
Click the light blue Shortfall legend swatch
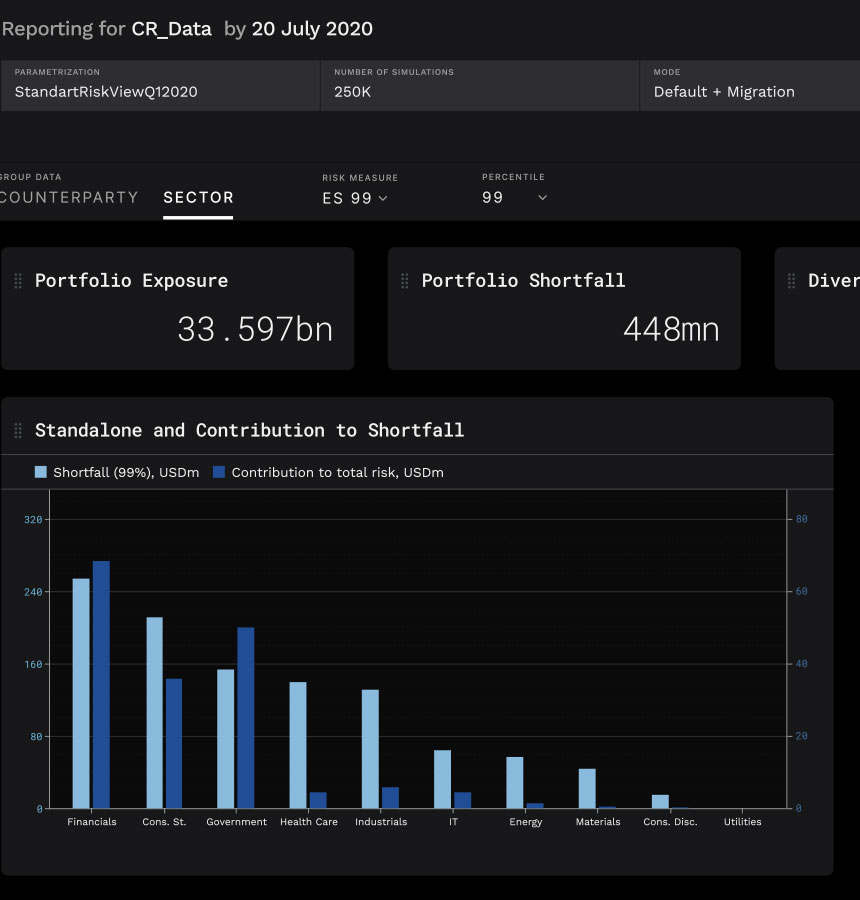pyautogui.click(x=41, y=472)
